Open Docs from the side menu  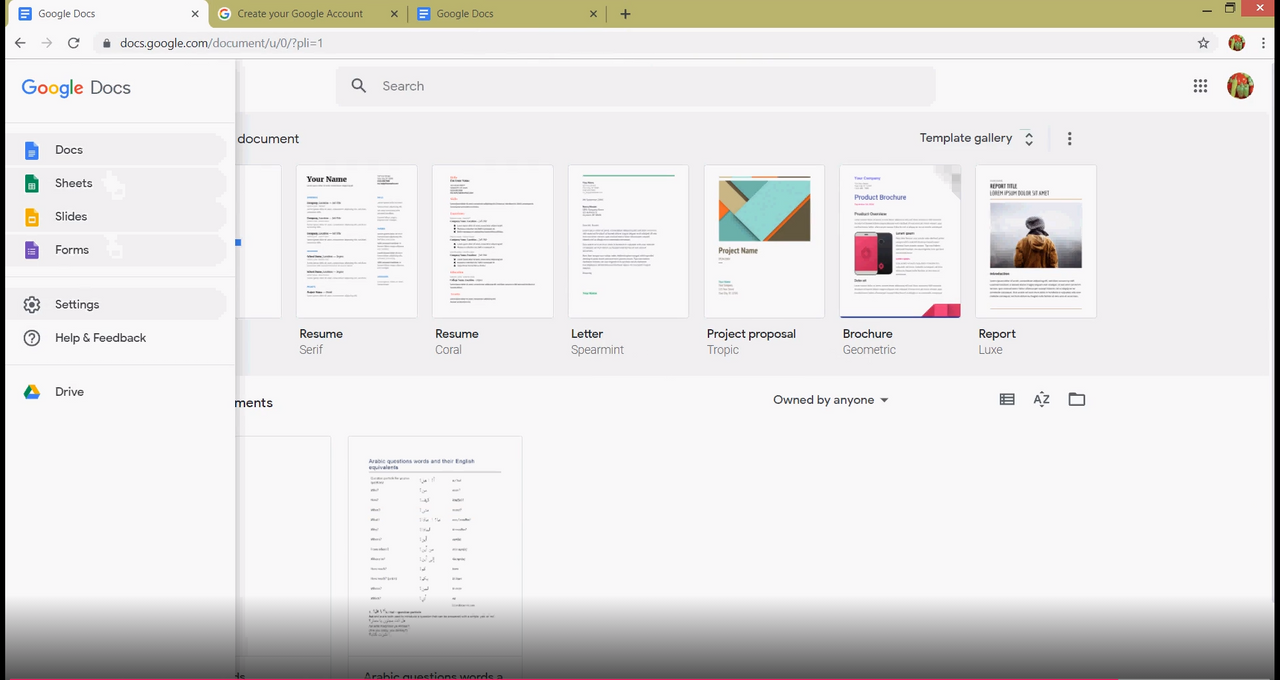[116, 150]
